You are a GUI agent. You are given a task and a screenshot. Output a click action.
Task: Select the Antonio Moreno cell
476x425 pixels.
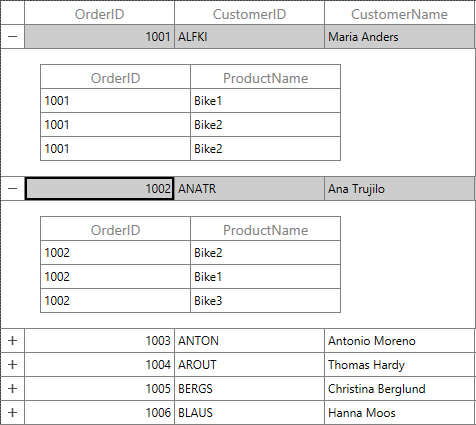(399, 341)
